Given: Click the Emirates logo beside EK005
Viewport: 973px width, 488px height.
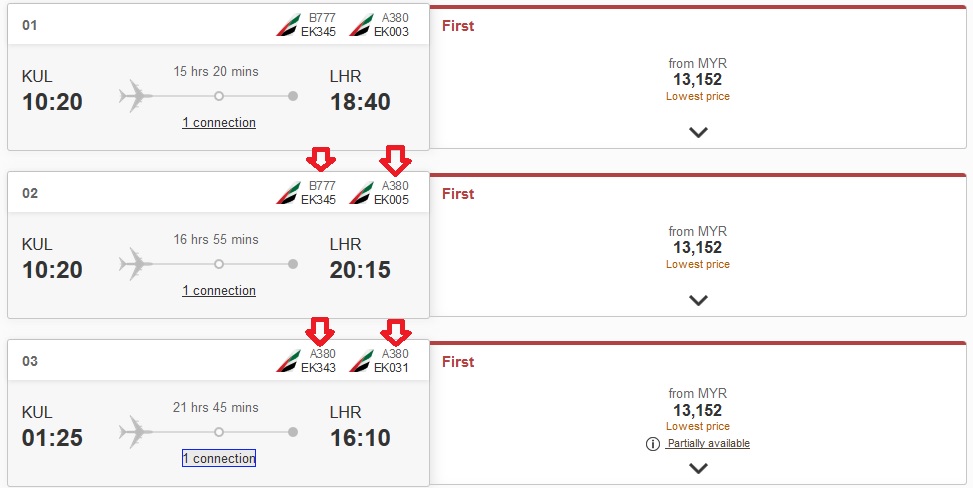Looking at the screenshot, I should tap(360, 193).
